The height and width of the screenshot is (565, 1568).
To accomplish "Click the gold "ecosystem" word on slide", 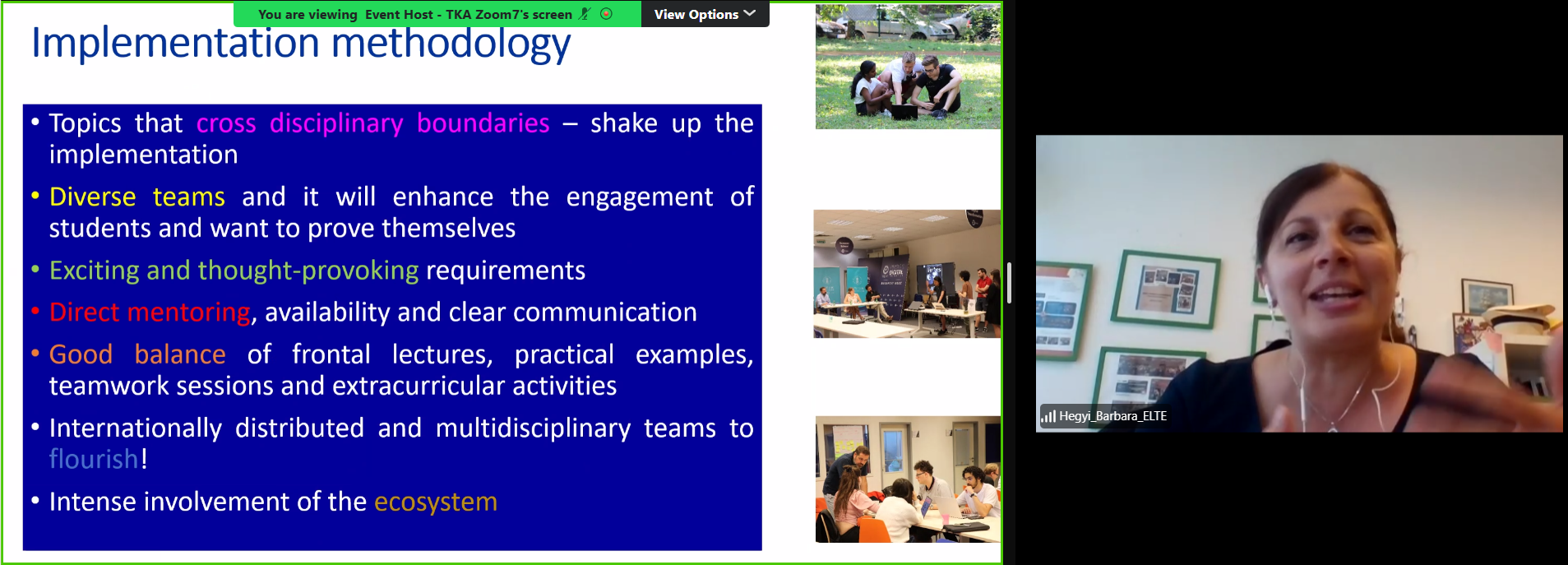I will 436,502.
